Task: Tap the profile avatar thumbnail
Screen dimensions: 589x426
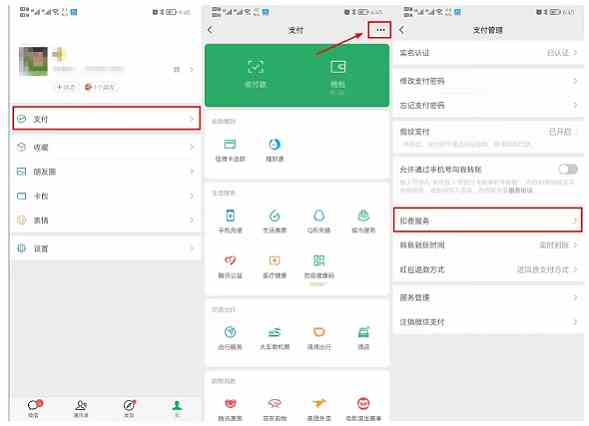Action: pyautogui.click(x=33, y=61)
